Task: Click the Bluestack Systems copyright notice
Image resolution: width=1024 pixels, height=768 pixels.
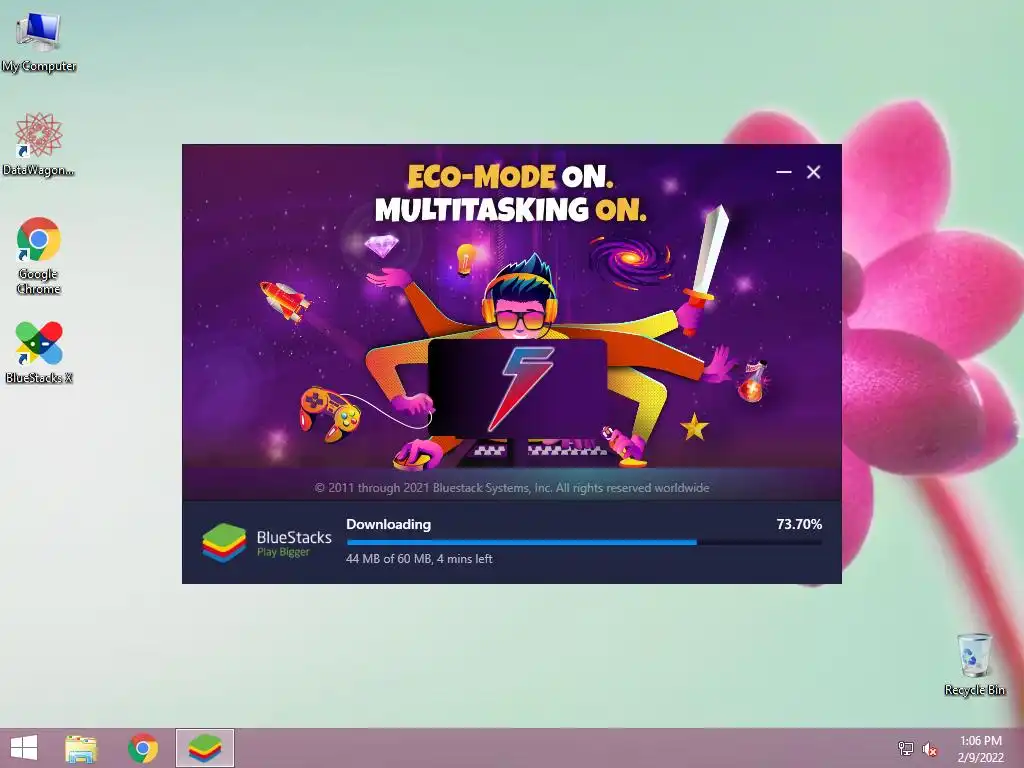Action: coord(511,488)
